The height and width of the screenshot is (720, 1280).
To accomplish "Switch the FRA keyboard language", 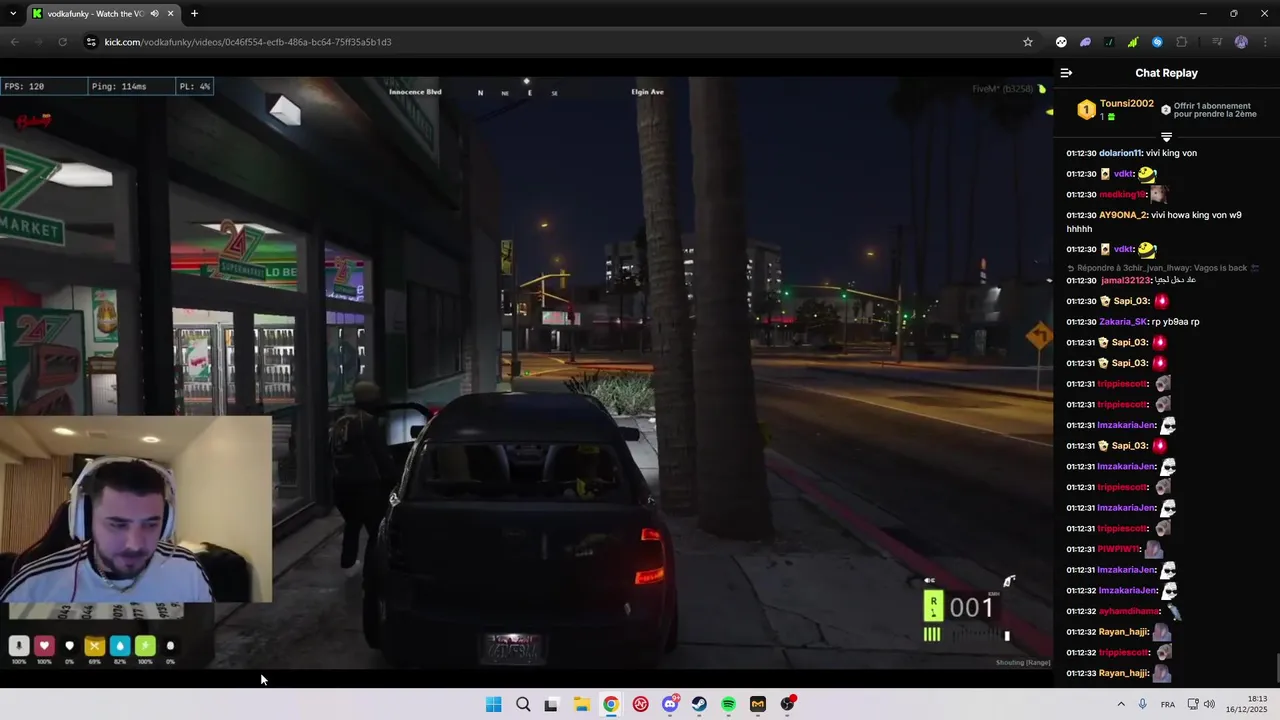I will coord(1167,704).
